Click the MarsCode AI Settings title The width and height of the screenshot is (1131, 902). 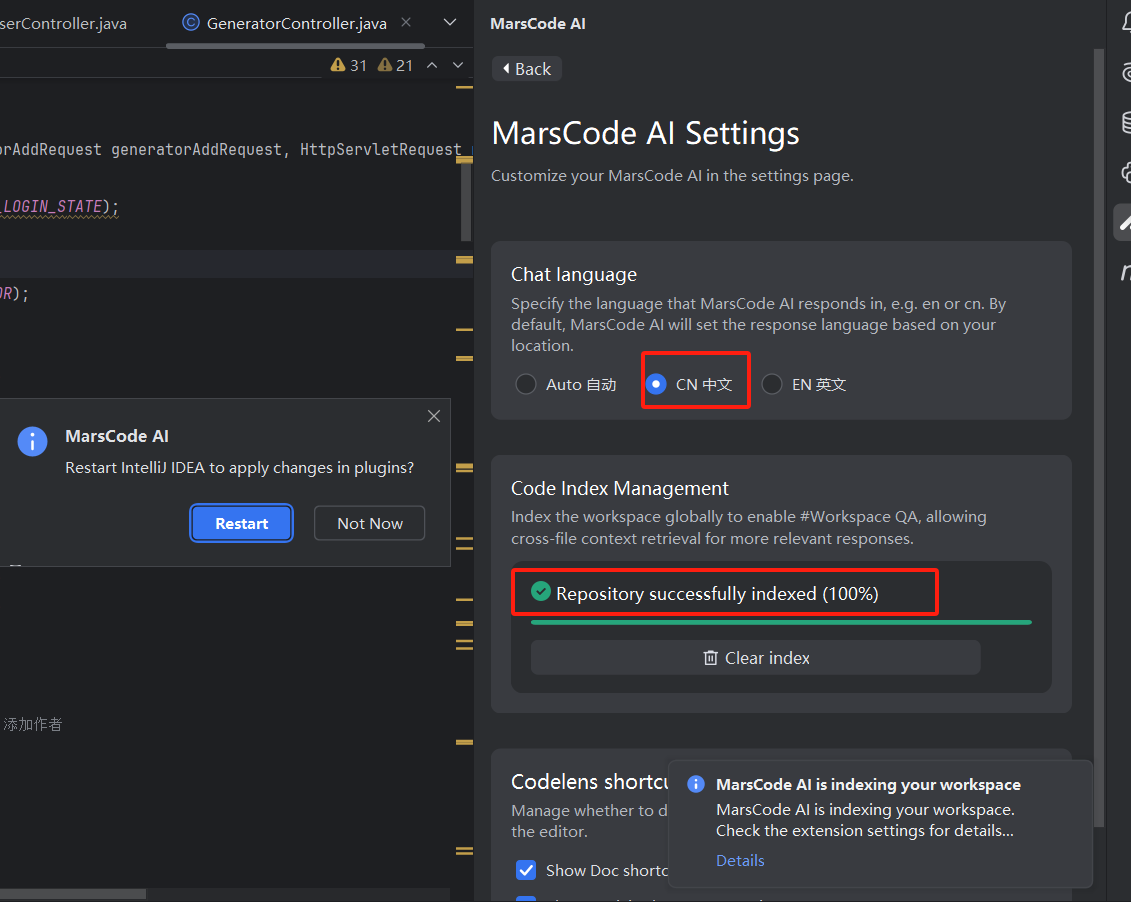(x=646, y=133)
